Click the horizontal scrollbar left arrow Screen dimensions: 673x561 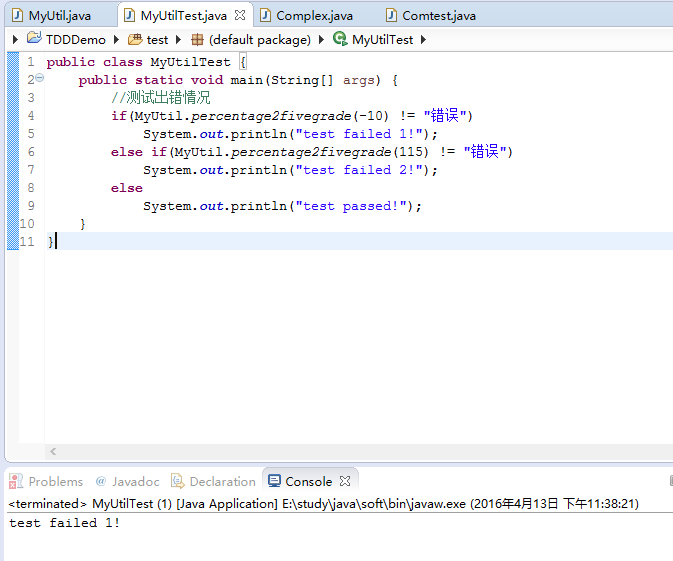(x=53, y=452)
